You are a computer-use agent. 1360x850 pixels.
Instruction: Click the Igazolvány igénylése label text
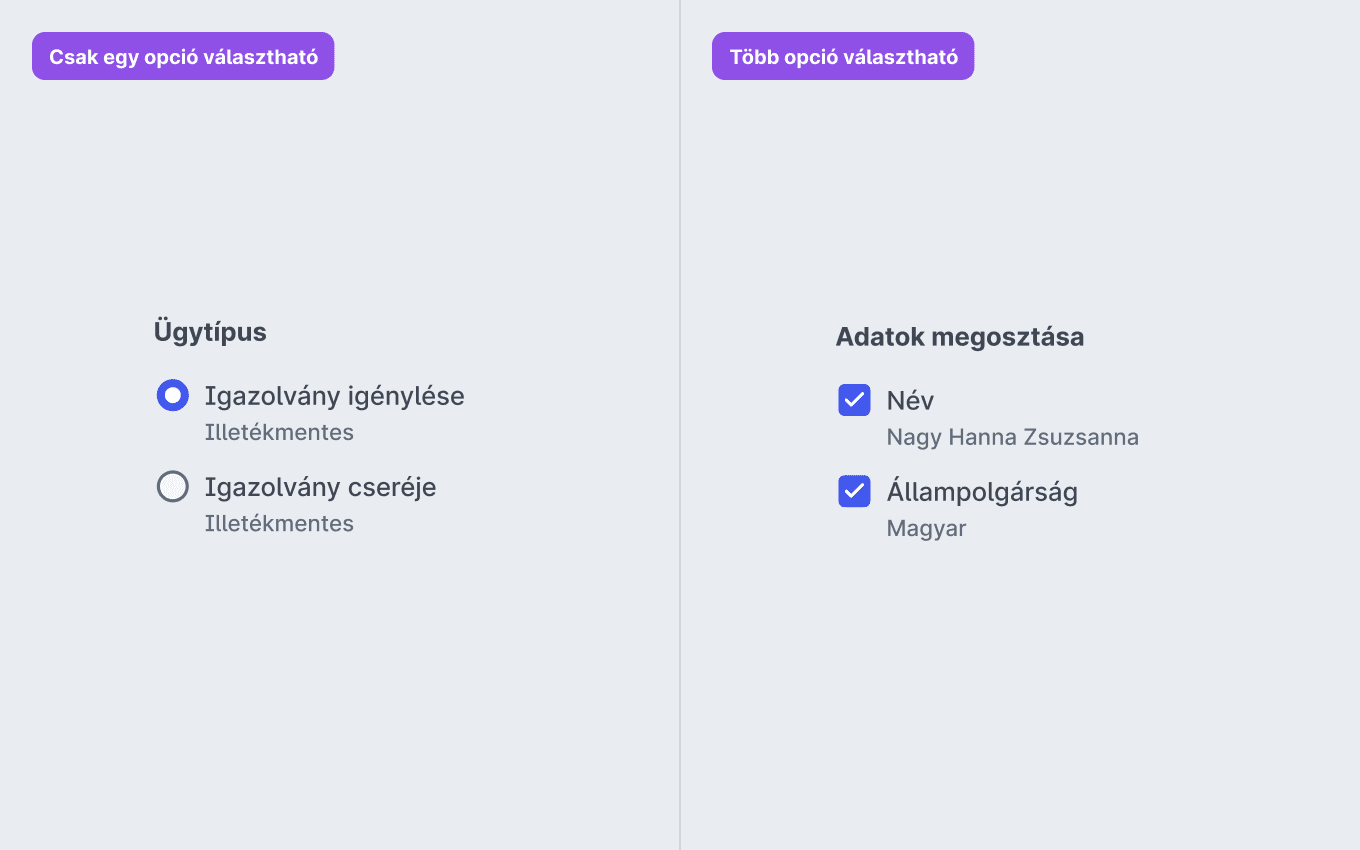pyautogui.click(x=334, y=396)
